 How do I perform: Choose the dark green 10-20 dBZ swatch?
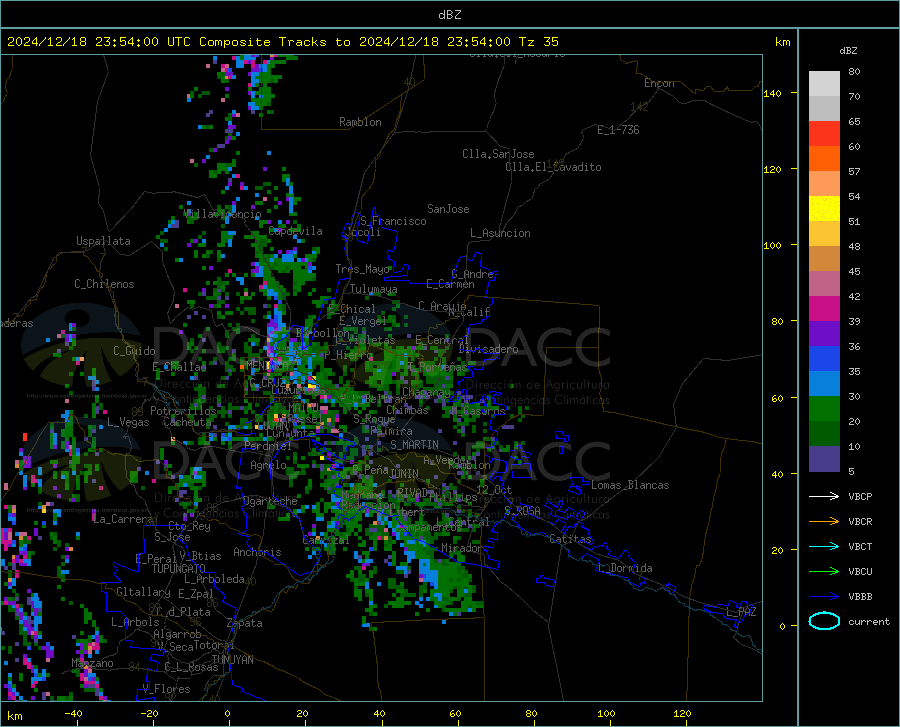tap(824, 434)
